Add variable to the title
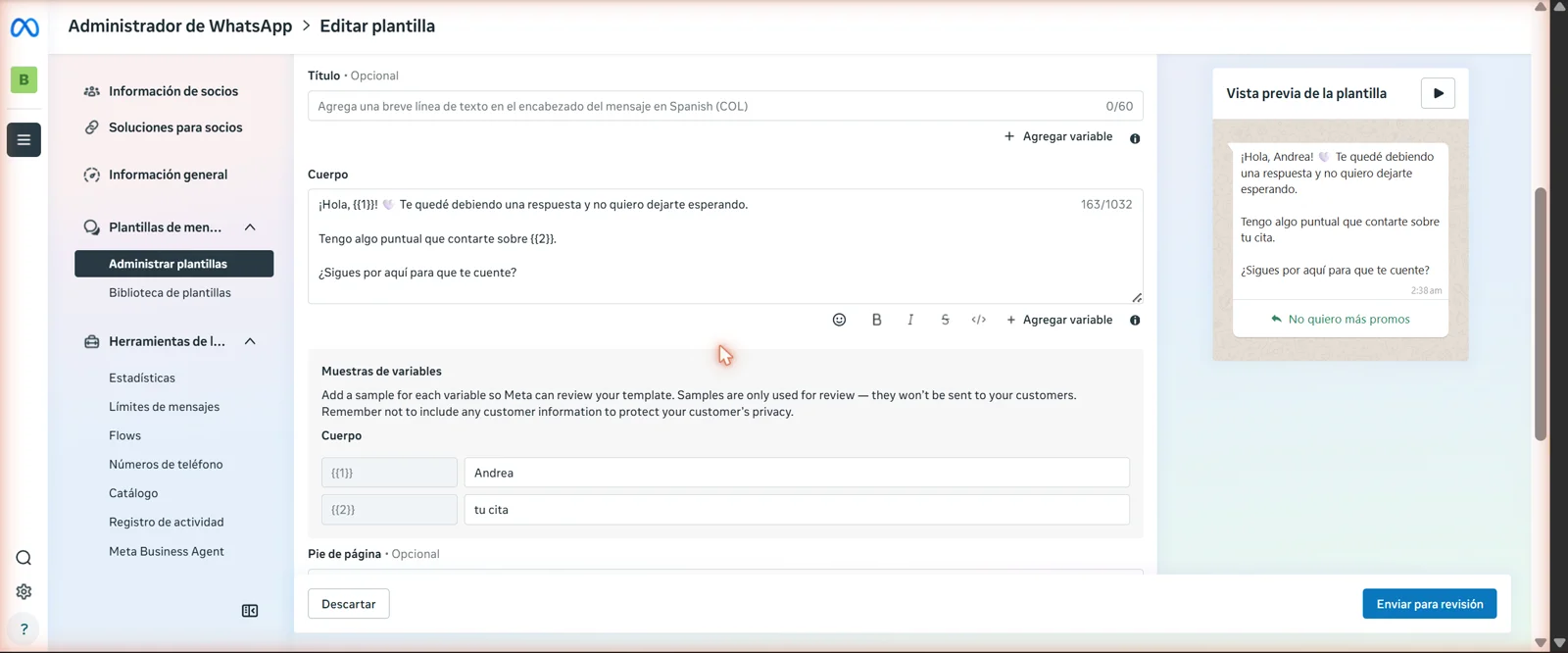The width and height of the screenshot is (1568, 653). pyautogui.click(x=1058, y=136)
